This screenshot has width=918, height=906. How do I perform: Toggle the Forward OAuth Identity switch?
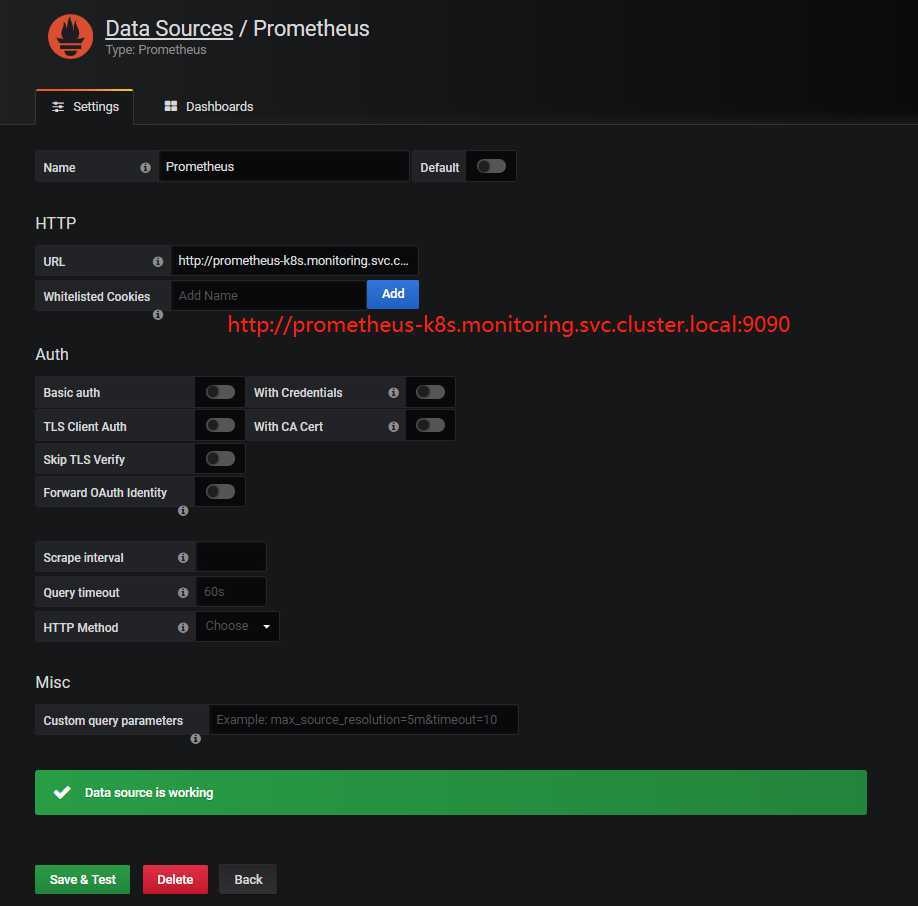coord(220,492)
